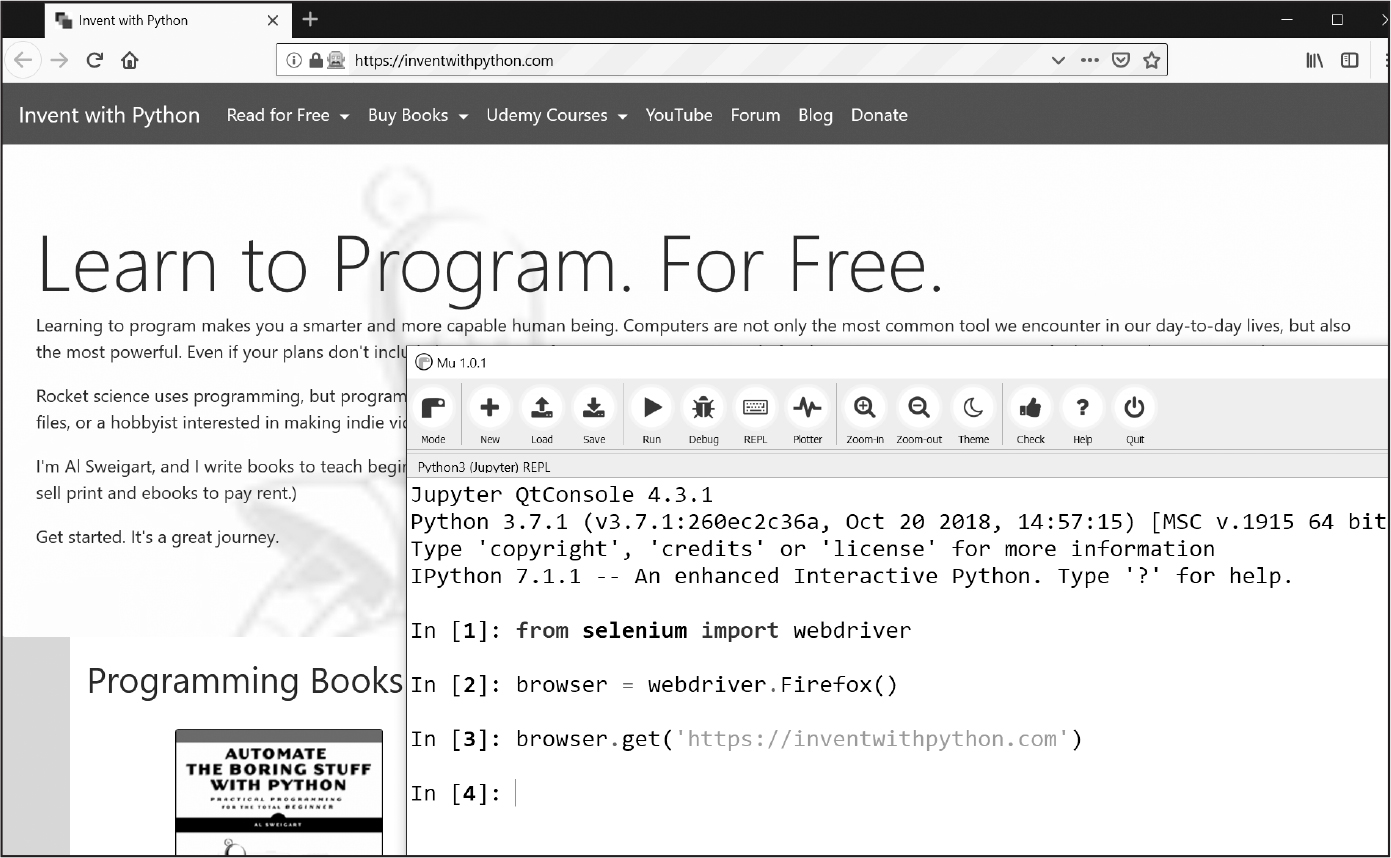Toggle the REPL panel in Mu

click(x=755, y=409)
